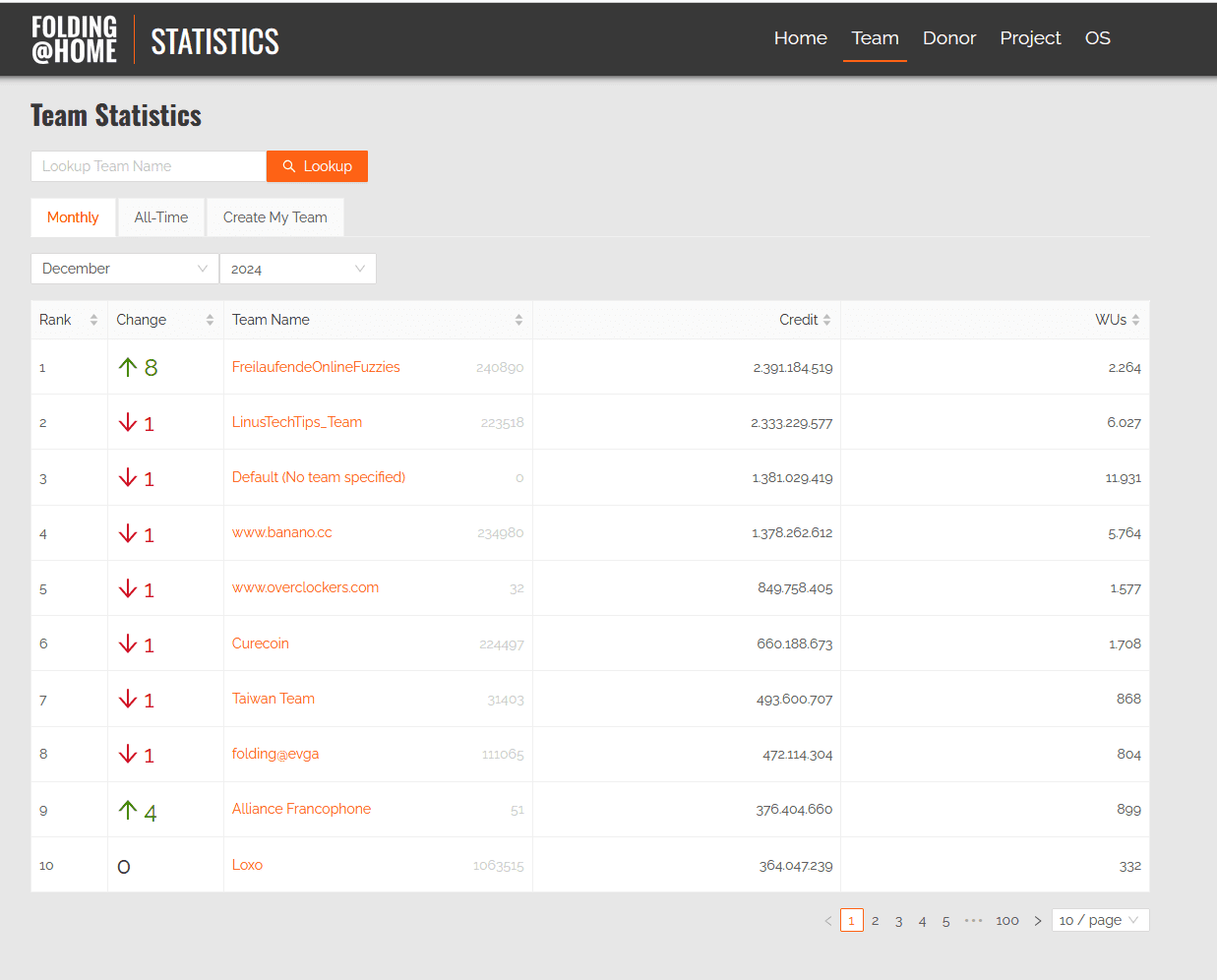The height and width of the screenshot is (980, 1217).
Task: Click team ID 224497
Action: click(x=502, y=644)
